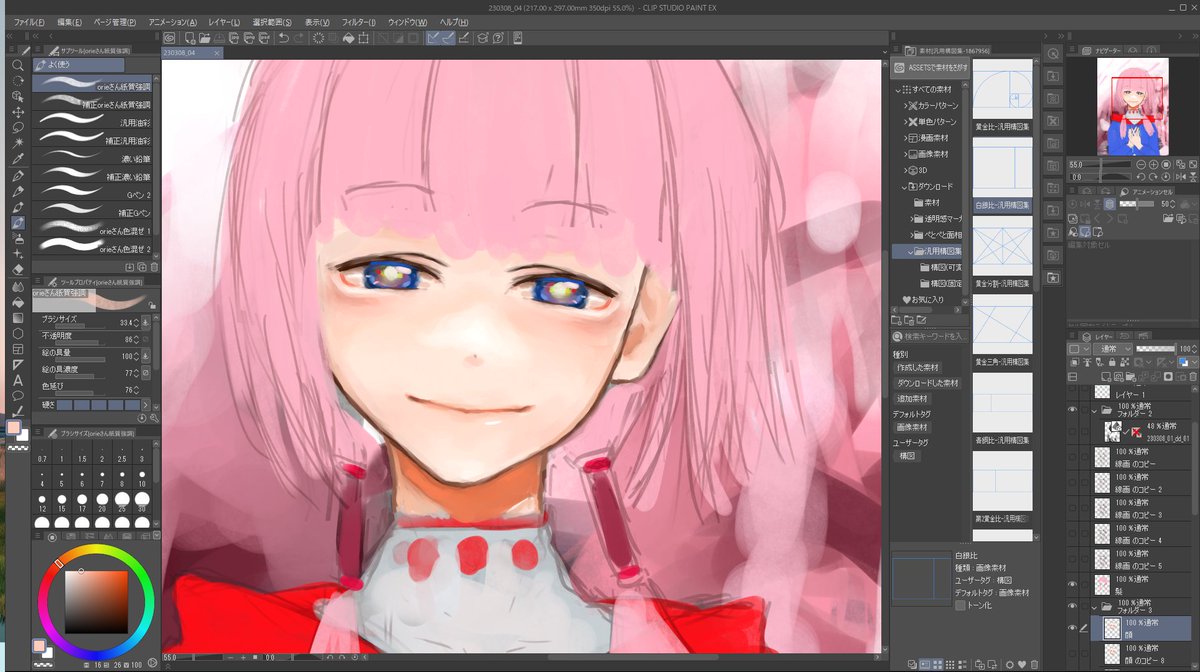This screenshot has height=672, width=1200.
Task: Click the 検索キーワード search input field
Action: 930,337
